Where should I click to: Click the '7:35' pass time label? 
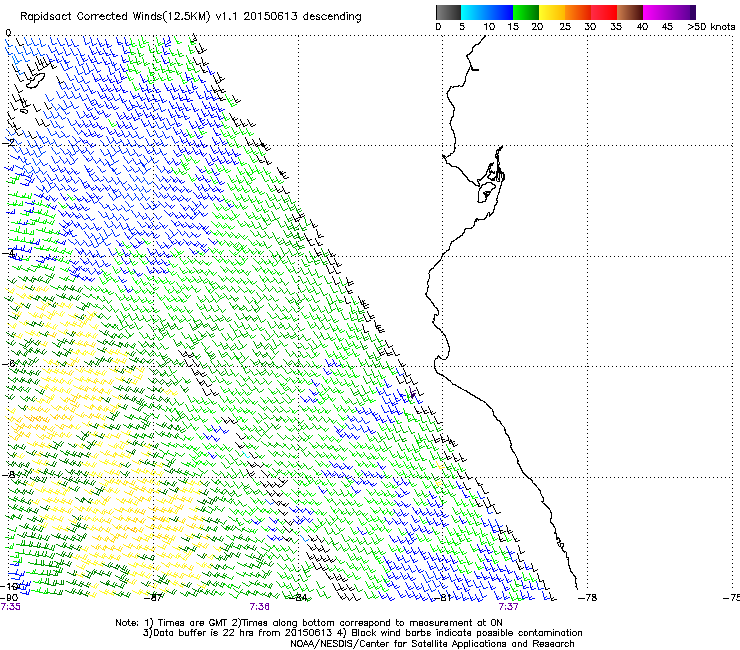click(x=10, y=607)
